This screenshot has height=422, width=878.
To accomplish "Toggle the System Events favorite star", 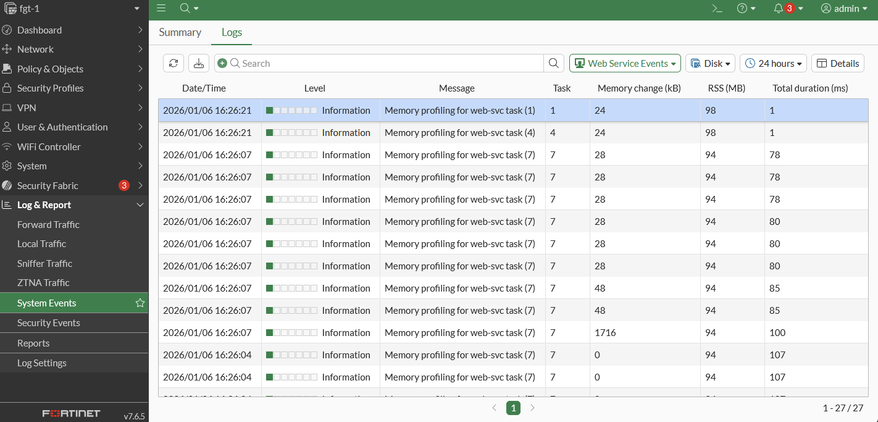I will (x=140, y=303).
